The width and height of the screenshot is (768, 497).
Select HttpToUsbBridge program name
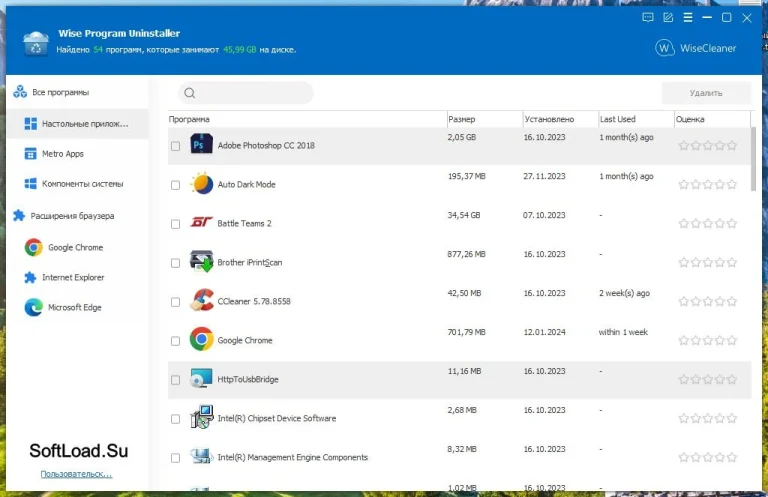click(248, 379)
